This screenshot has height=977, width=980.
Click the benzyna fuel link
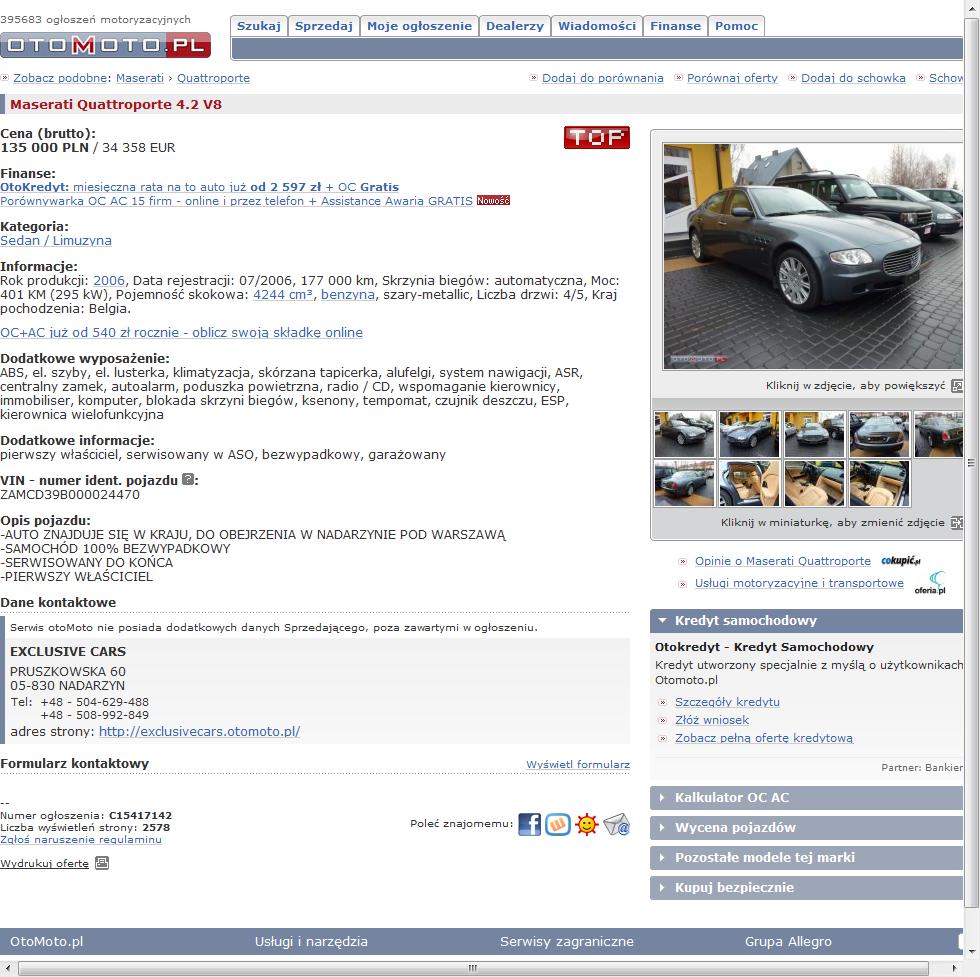coord(348,294)
